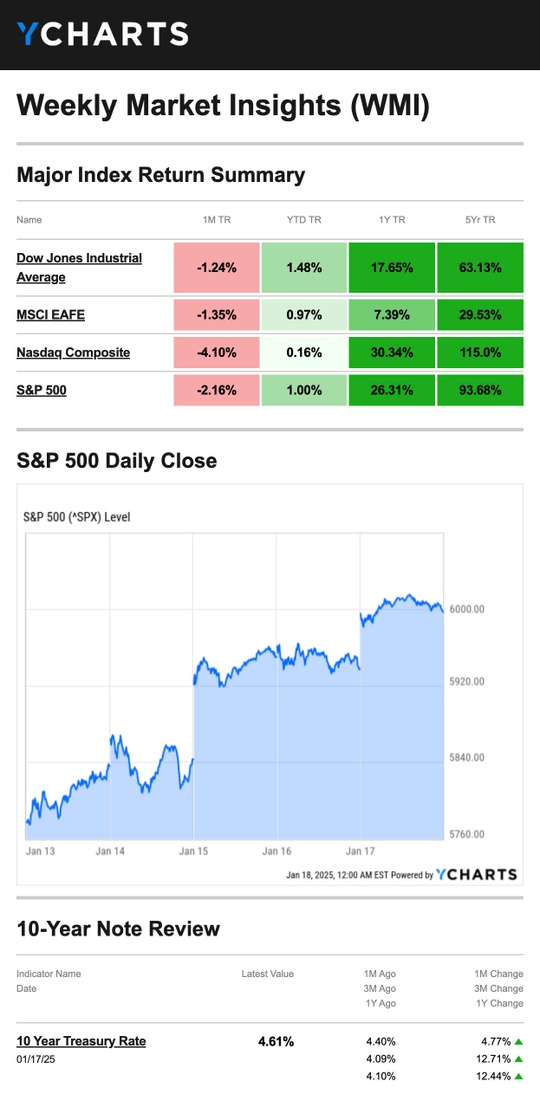Click the YCharts logo below the chart
Image resolution: width=540 pixels, height=1094 pixels.
tap(477, 874)
